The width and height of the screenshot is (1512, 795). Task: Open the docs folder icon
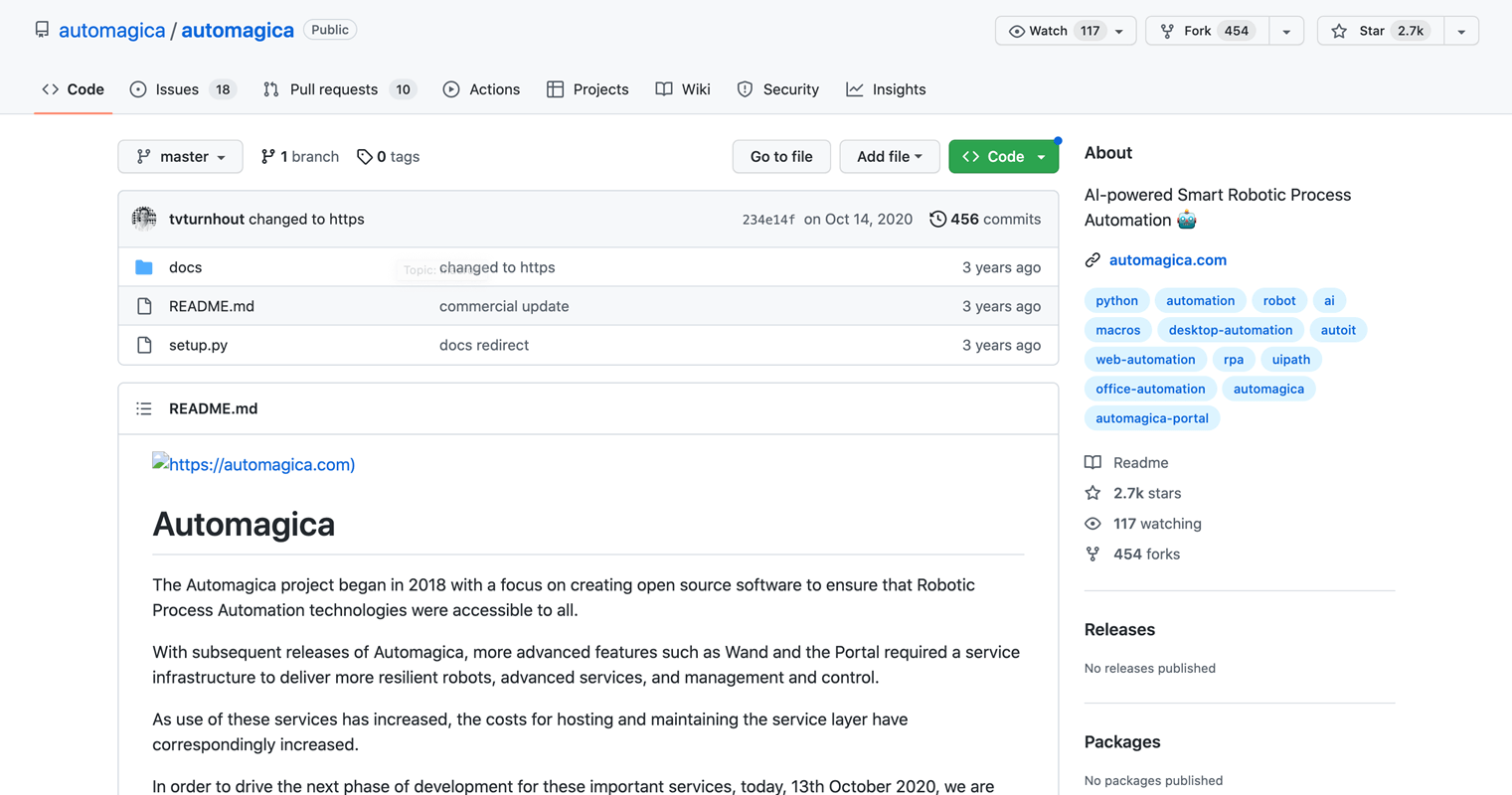point(144,267)
